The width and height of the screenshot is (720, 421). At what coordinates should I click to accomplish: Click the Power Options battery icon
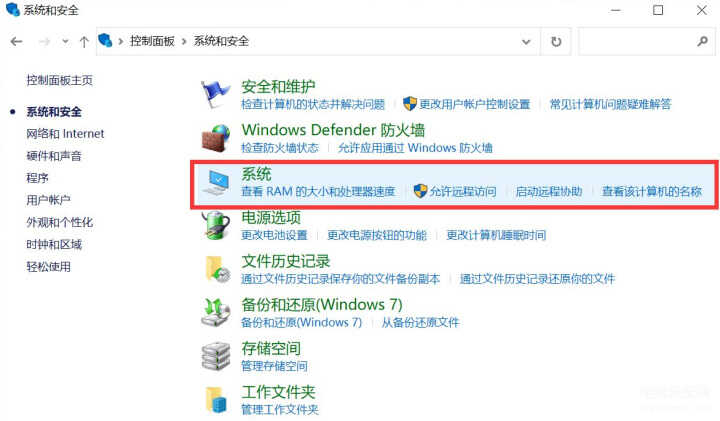(x=216, y=225)
